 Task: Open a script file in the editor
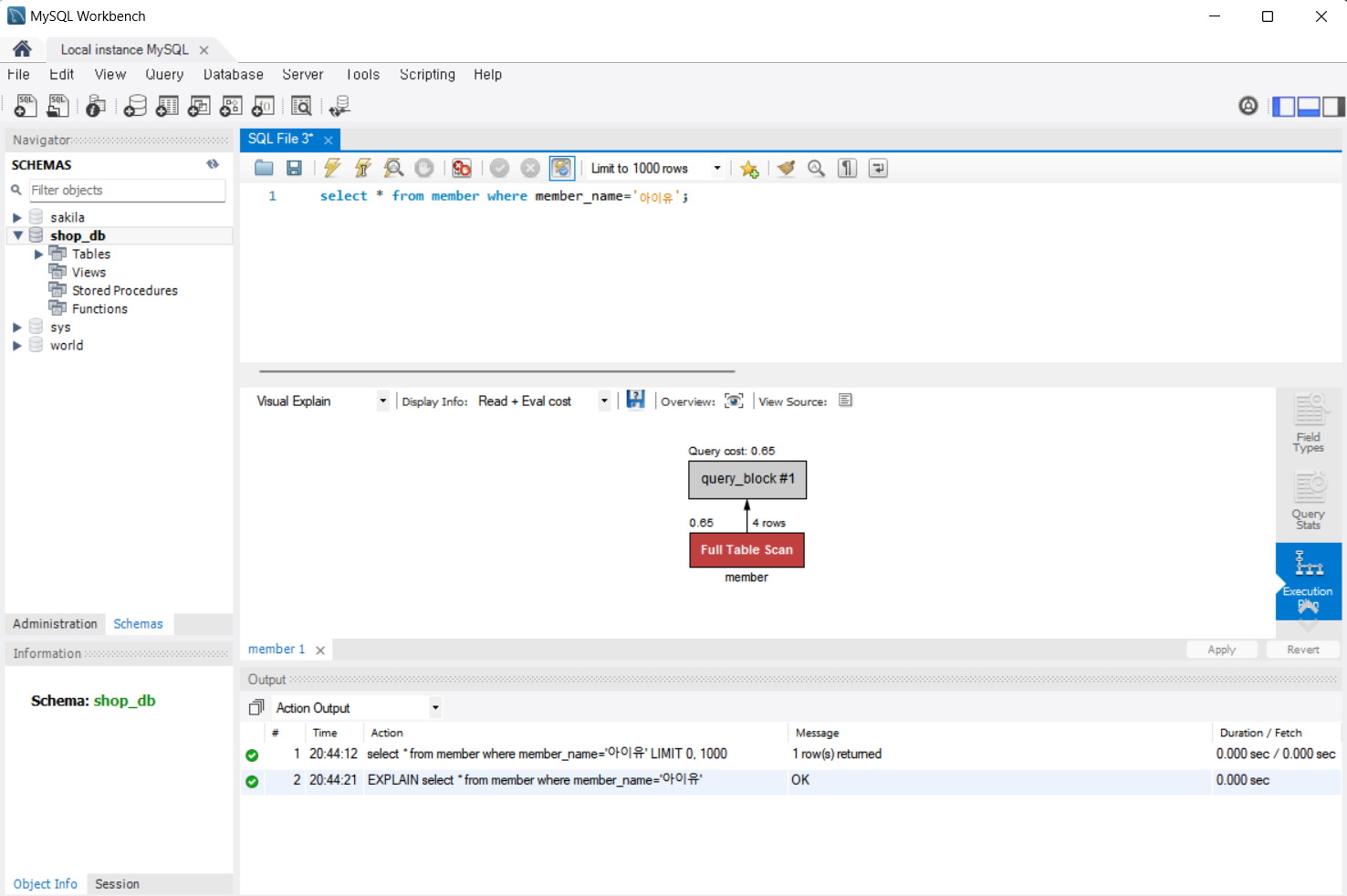(x=264, y=168)
